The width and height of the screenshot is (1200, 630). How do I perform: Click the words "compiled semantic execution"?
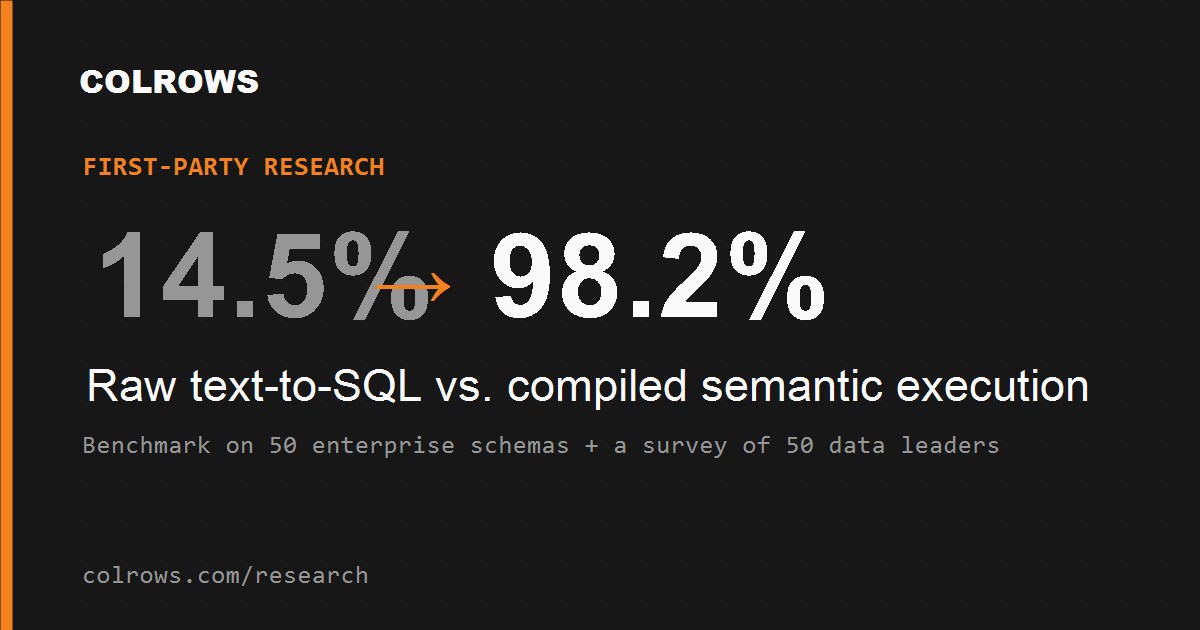click(x=798, y=387)
